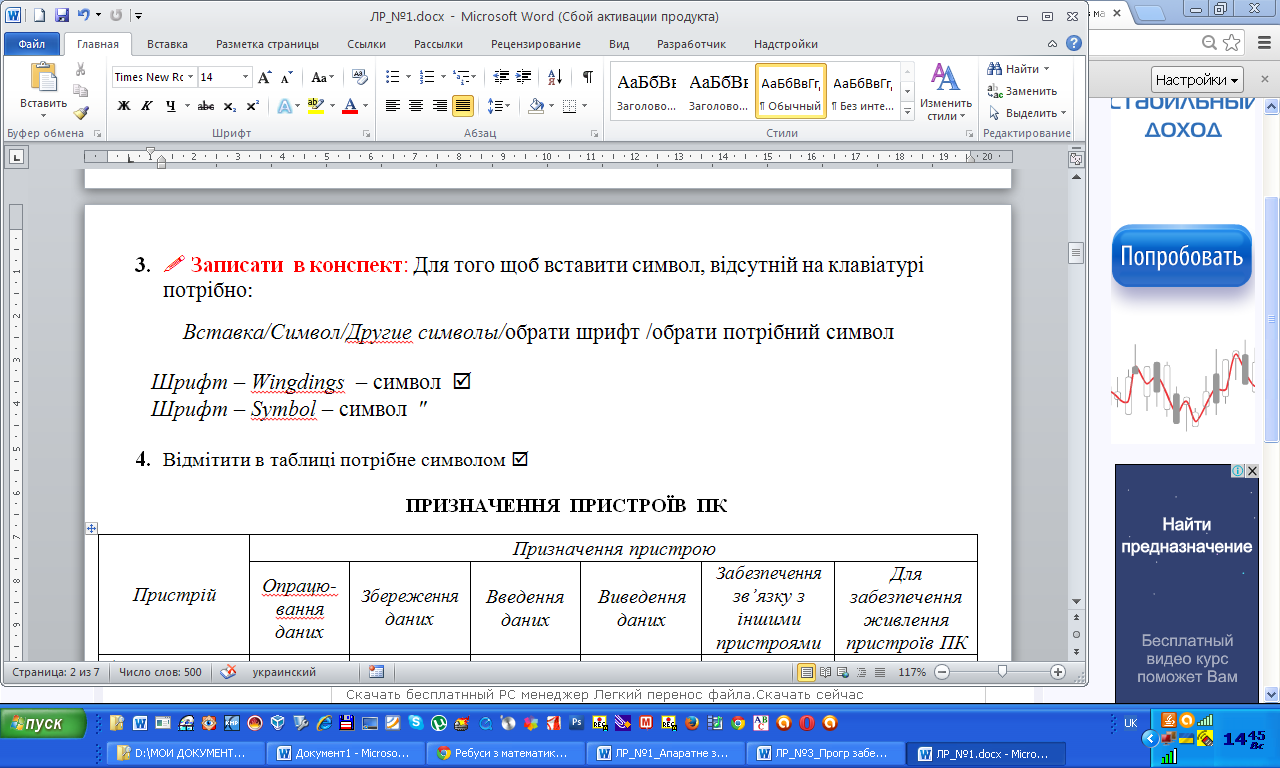Image resolution: width=1280 pixels, height=768 pixels.
Task: Switch to the Вставка ribbon tab
Action: point(167,44)
